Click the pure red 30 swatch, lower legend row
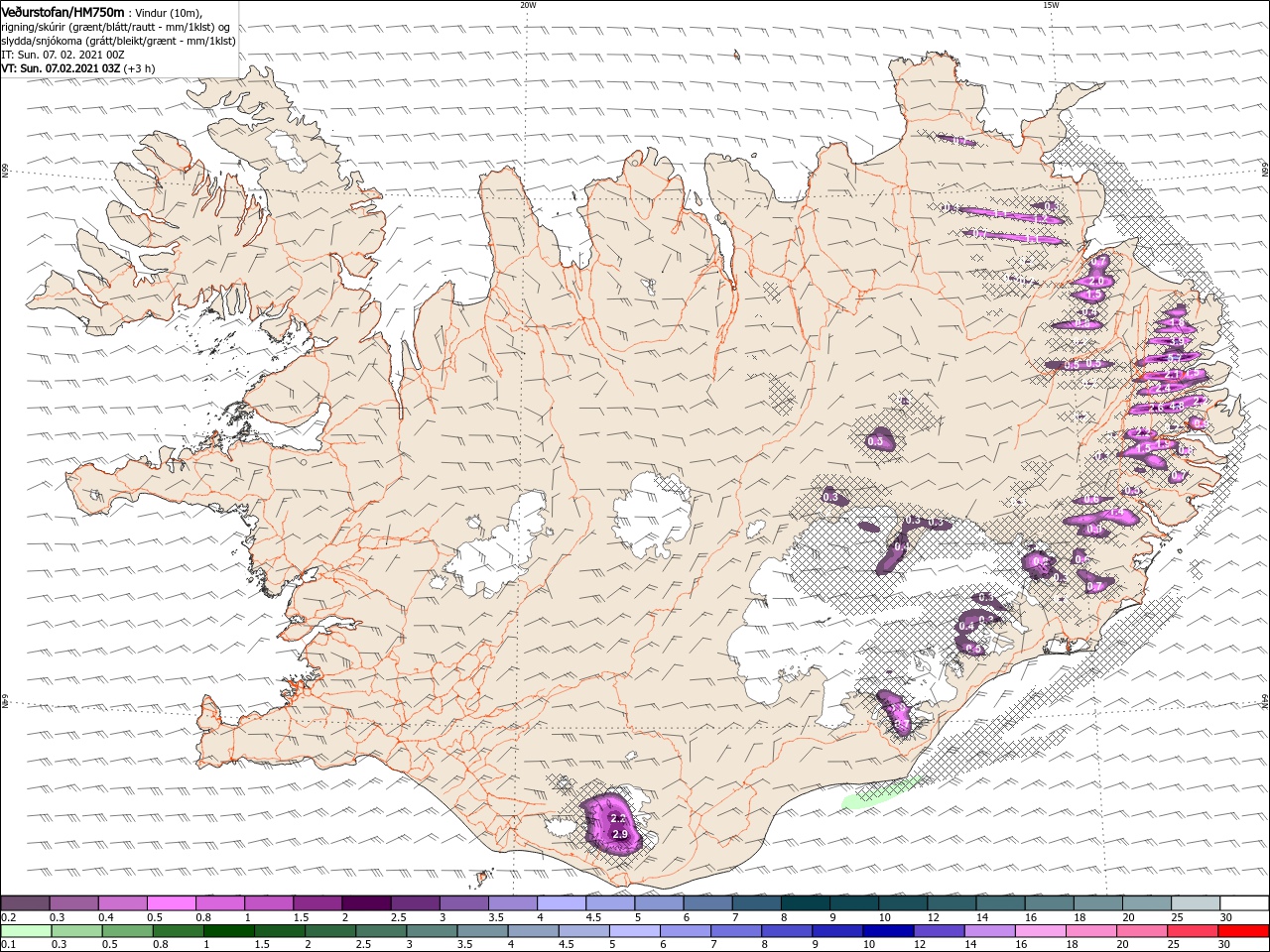Viewport: 1270px width, 952px height. coord(1243,931)
